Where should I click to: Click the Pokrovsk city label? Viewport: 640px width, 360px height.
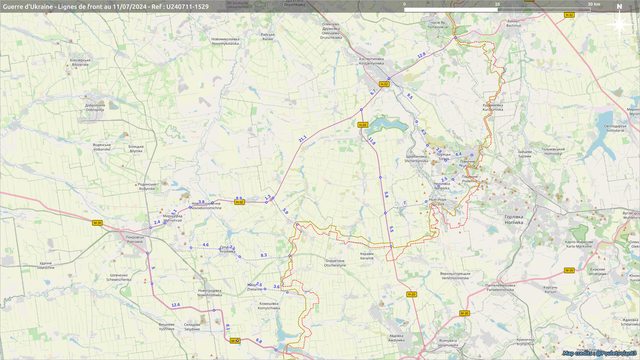135,239
